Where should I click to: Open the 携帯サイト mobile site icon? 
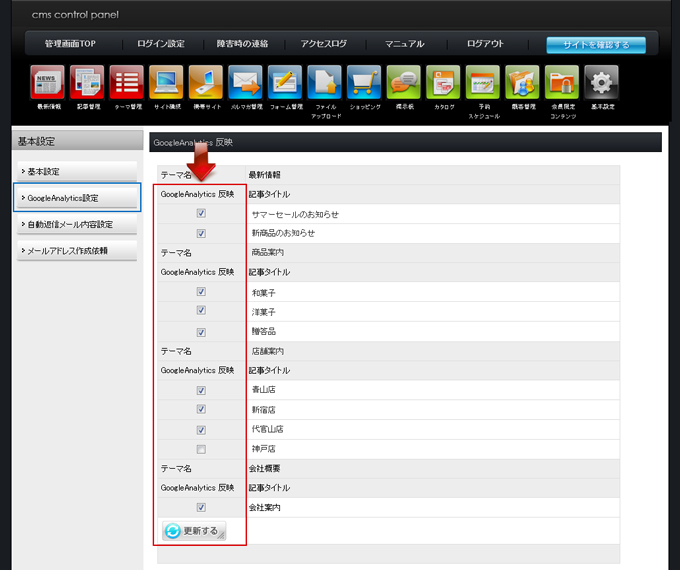[x=205, y=82]
